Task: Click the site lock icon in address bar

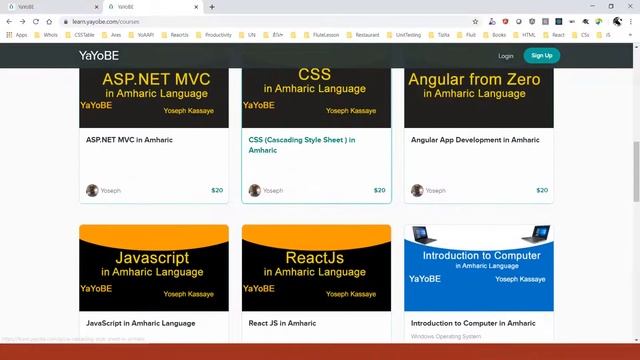Action: (65, 22)
